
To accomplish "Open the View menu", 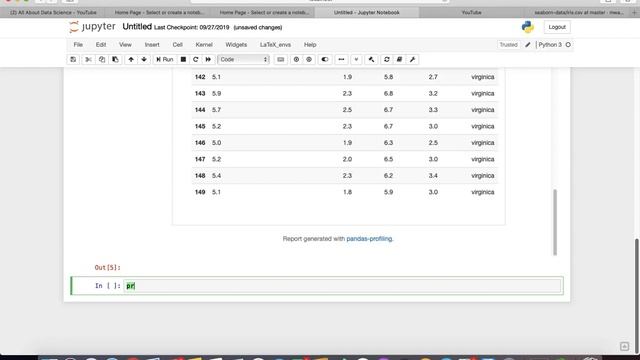I will (x=125, y=45).
